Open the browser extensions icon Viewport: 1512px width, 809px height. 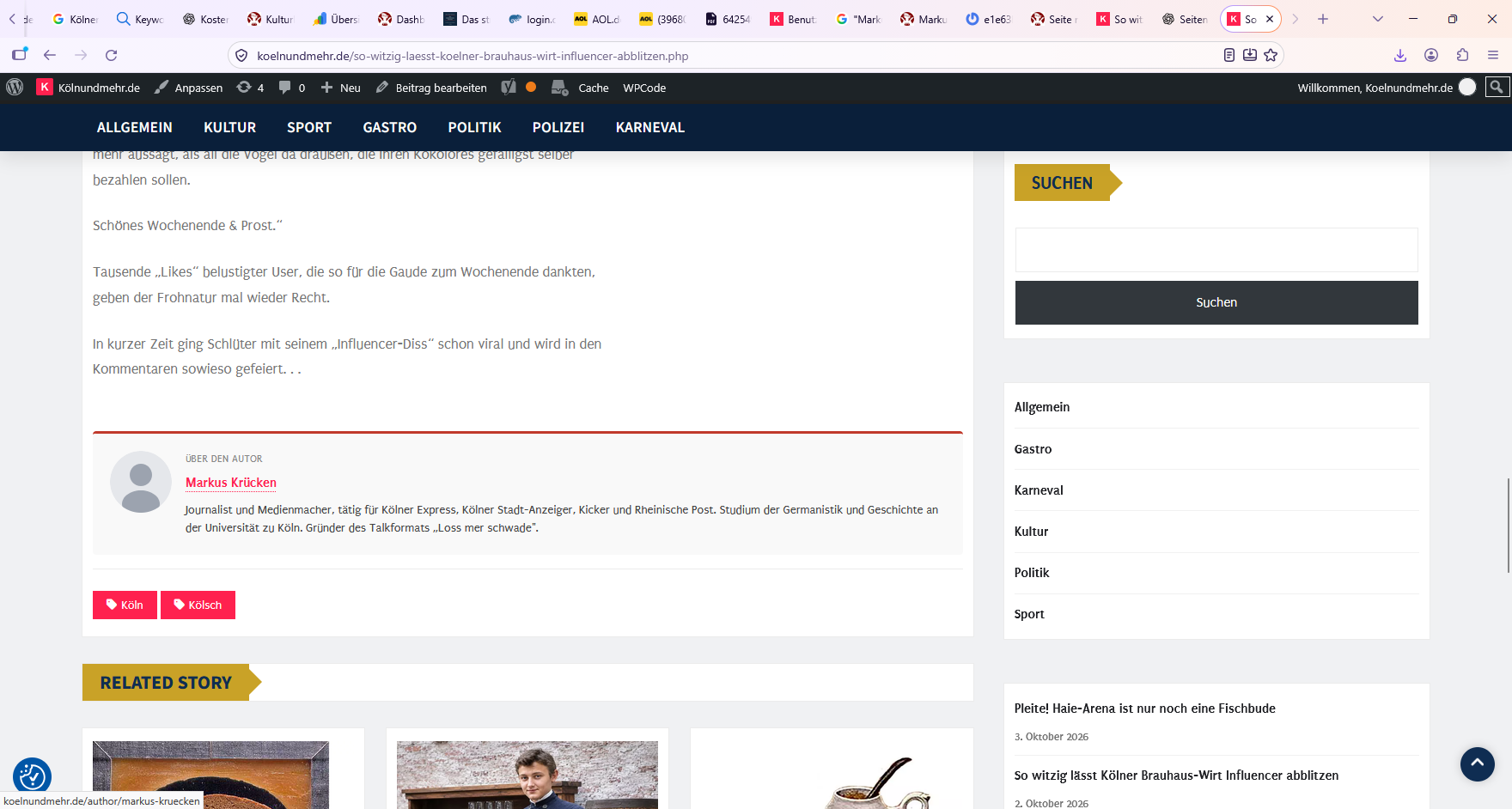(1462, 55)
